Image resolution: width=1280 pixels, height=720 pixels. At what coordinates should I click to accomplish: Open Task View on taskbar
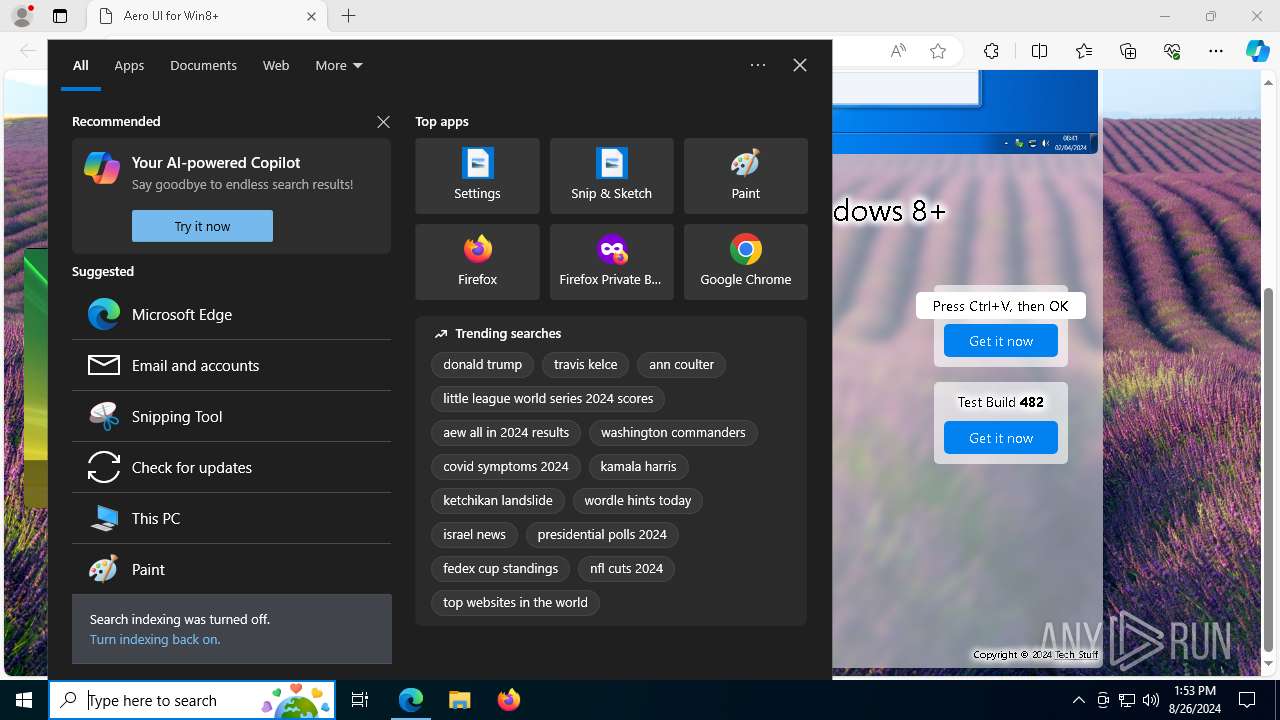360,700
